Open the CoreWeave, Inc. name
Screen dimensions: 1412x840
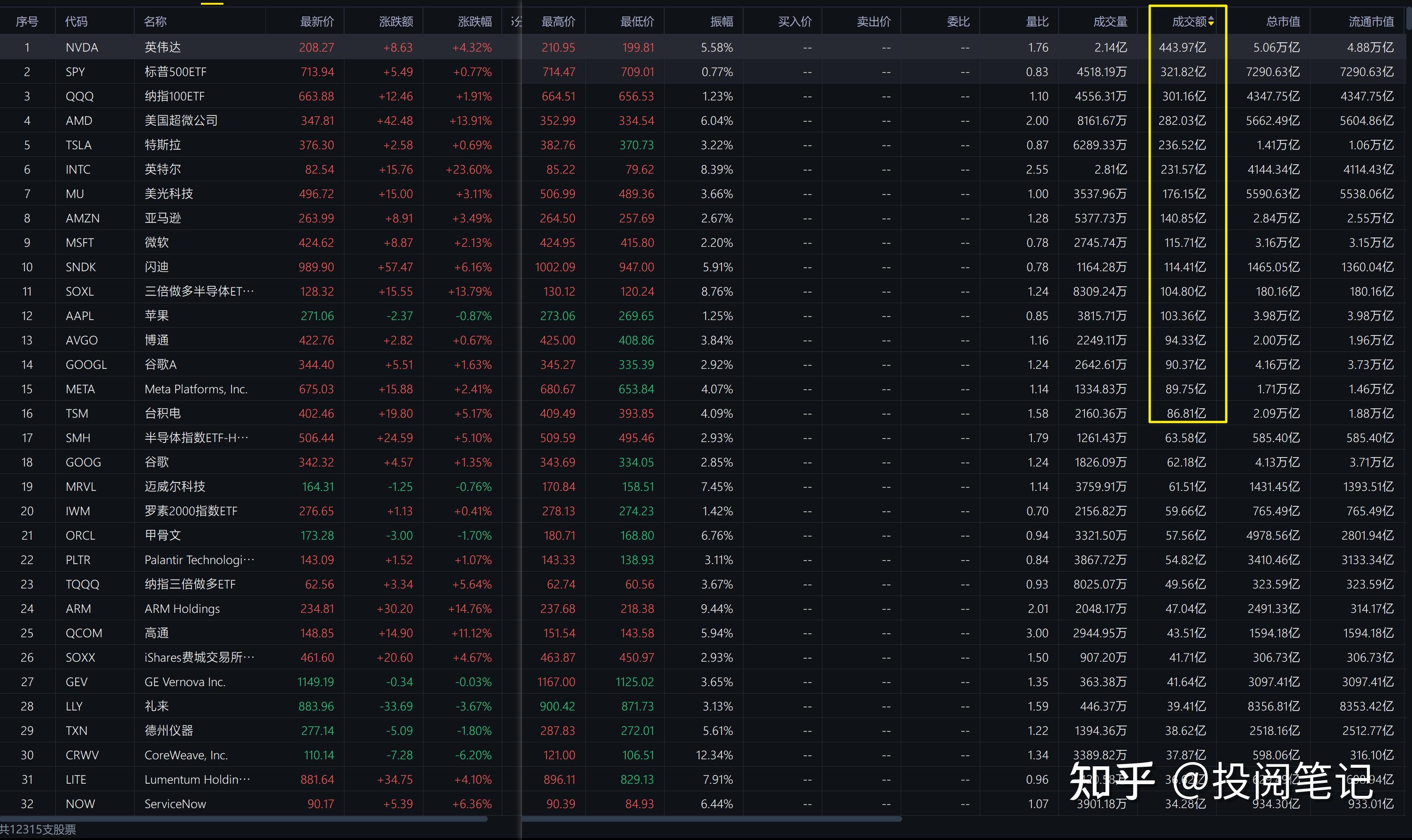[186, 755]
